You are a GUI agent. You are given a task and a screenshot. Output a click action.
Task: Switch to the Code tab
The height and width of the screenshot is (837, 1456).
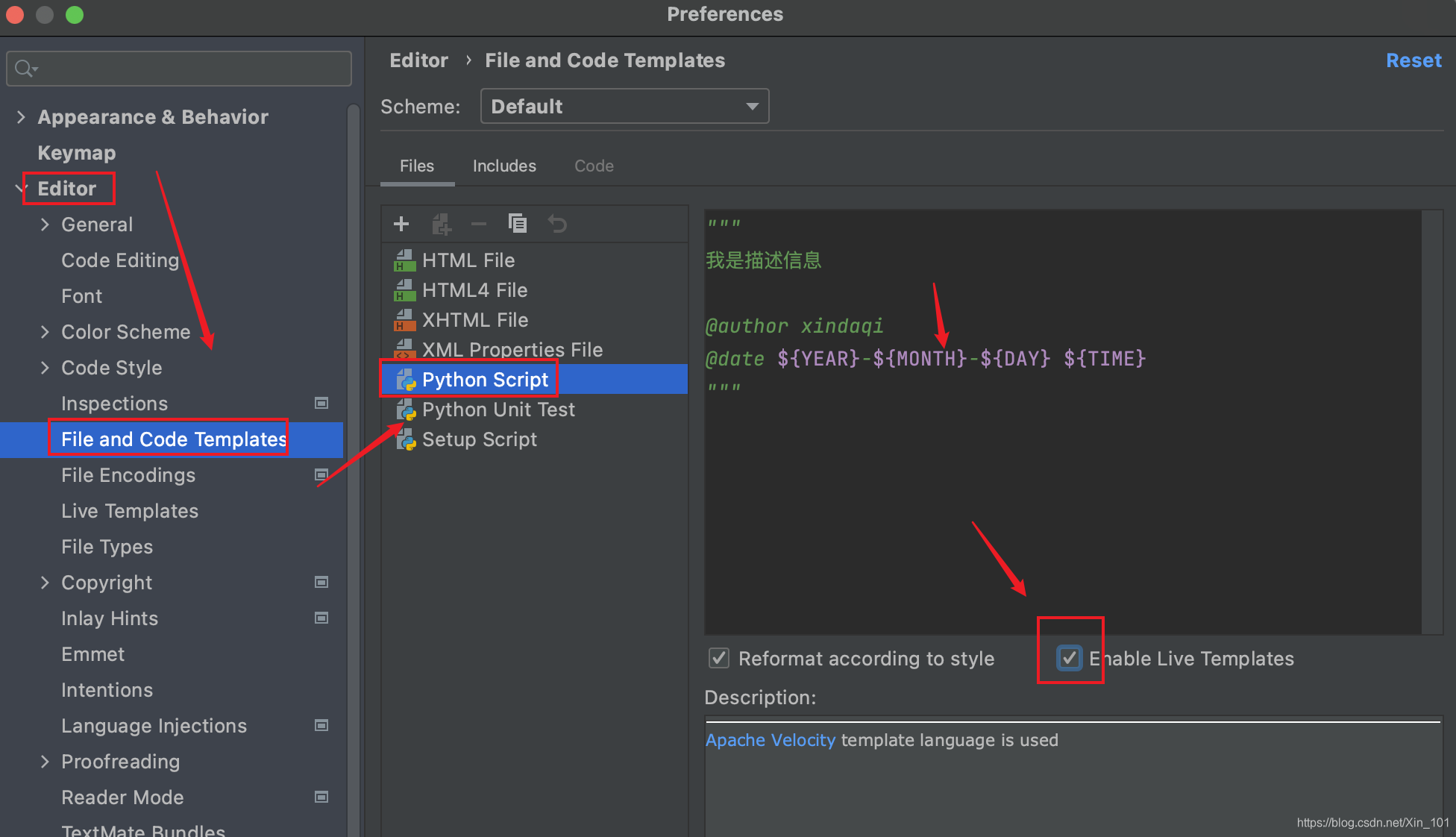tap(594, 166)
